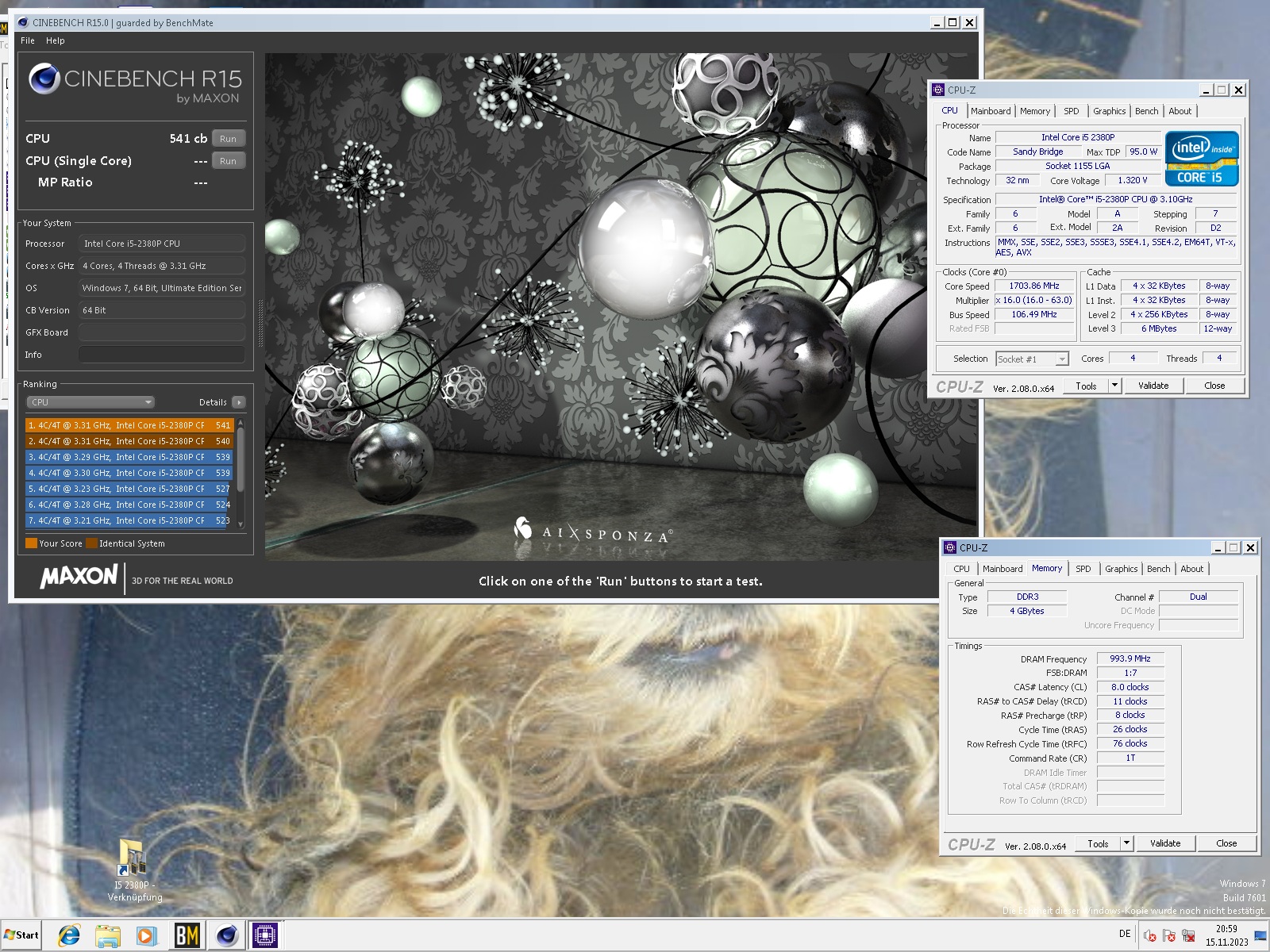Open About tab in upper CPU-Z
The image size is (1270, 952).
click(1180, 111)
